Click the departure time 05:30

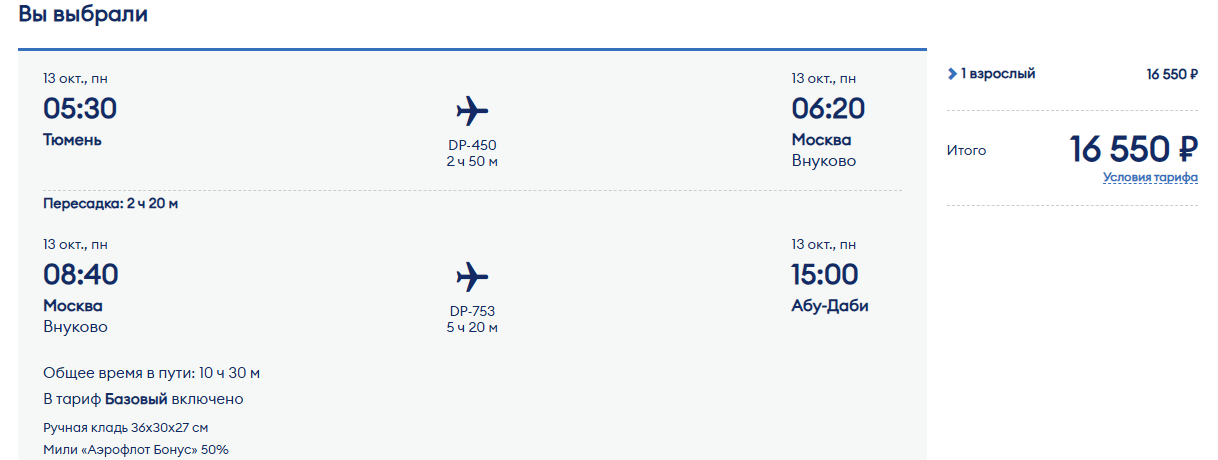pyautogui.click(x=80, y=108)
